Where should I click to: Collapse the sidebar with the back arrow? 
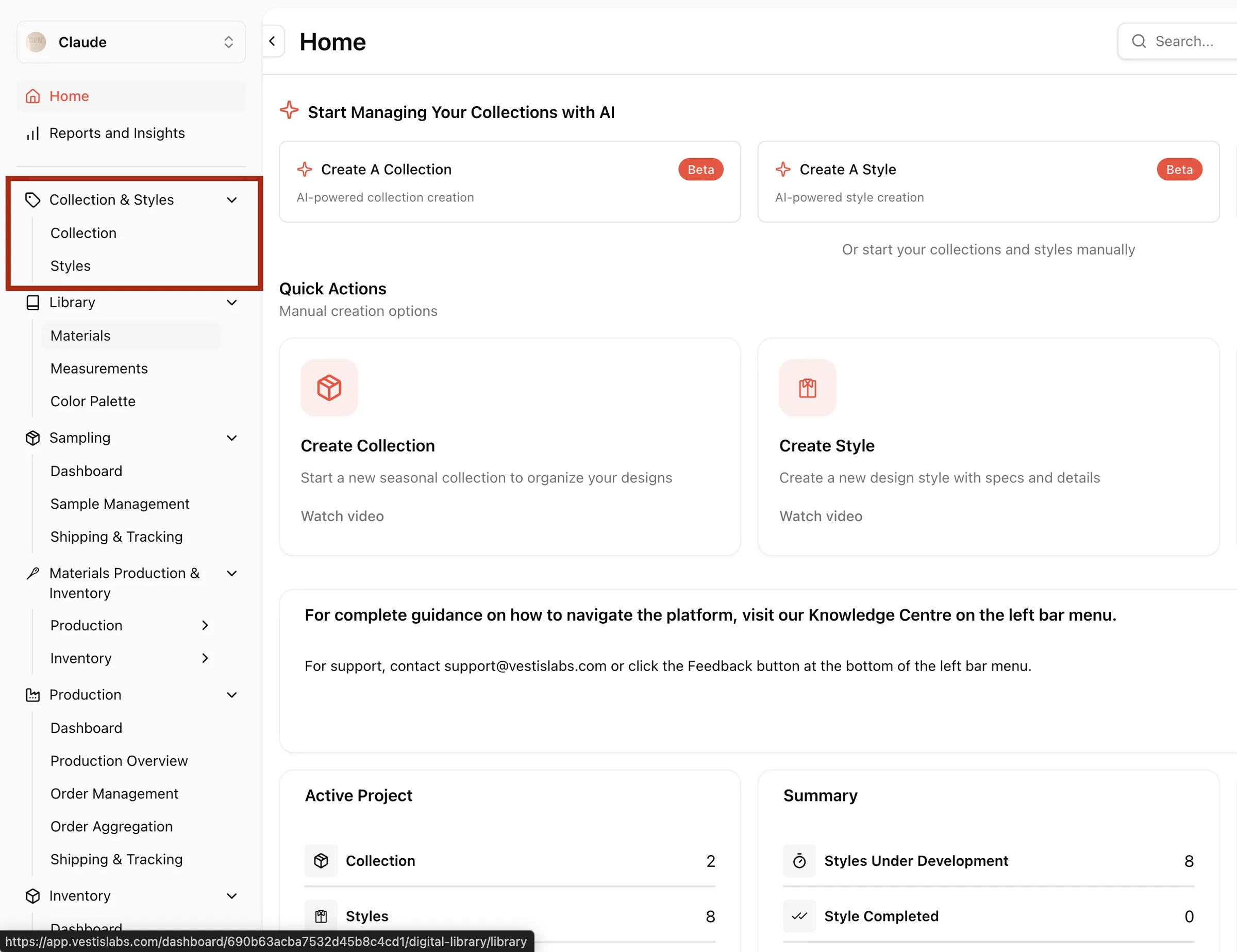click(x=273, y=41)
